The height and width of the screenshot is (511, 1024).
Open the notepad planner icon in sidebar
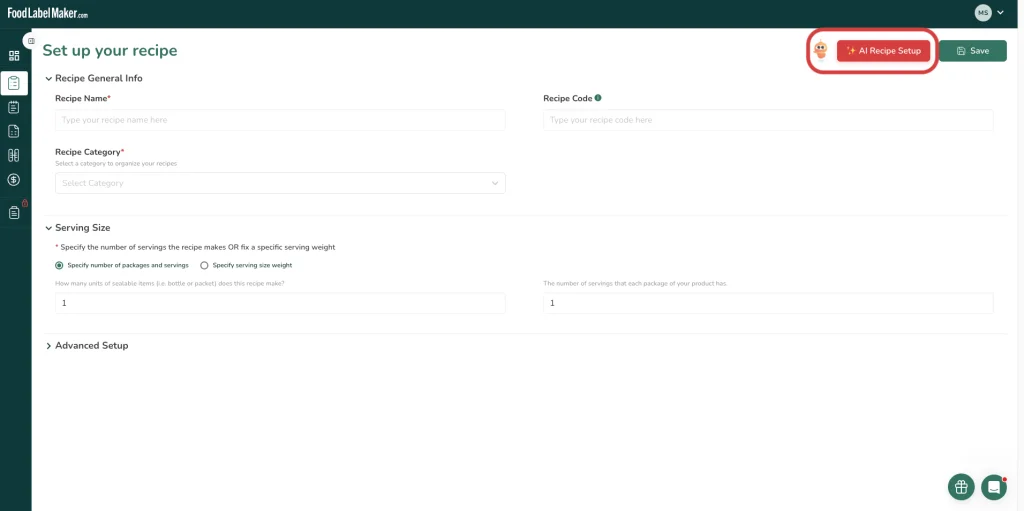point(14,107)
